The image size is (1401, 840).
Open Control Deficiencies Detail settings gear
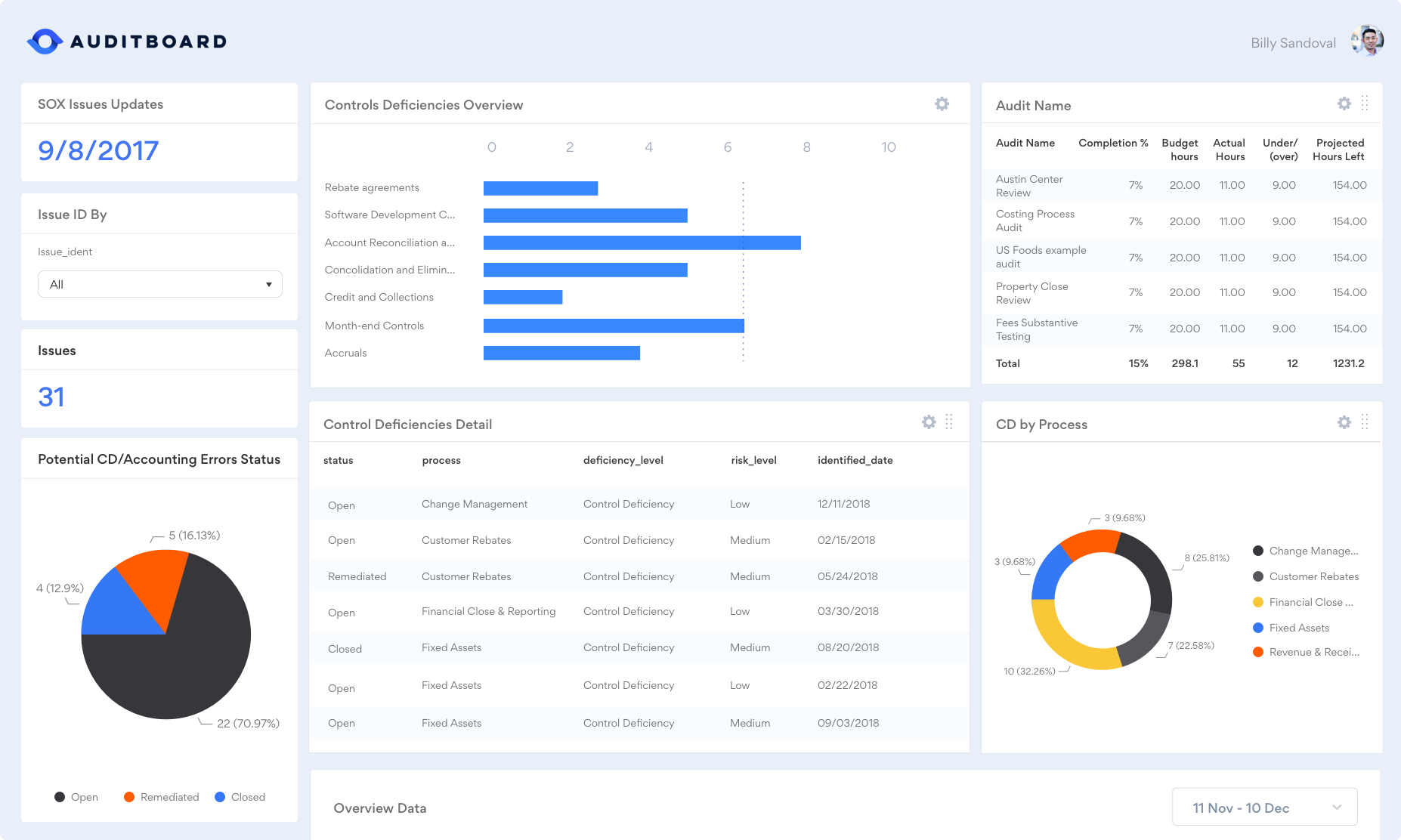[929, 422]
